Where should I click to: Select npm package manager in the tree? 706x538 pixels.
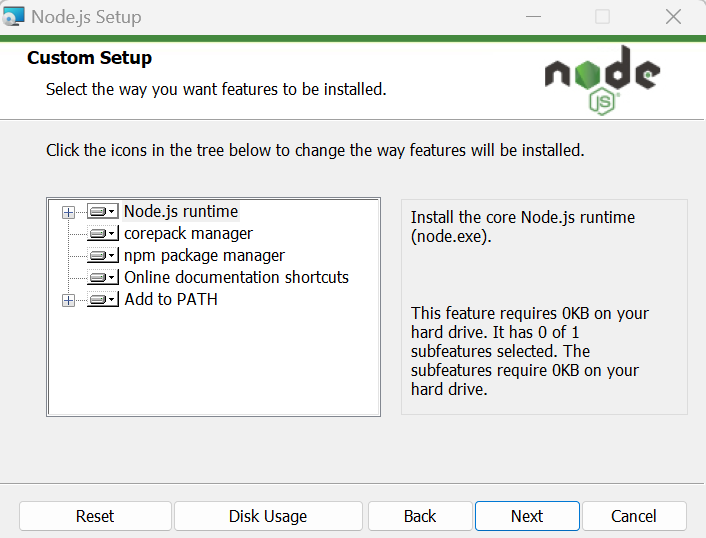204,255
